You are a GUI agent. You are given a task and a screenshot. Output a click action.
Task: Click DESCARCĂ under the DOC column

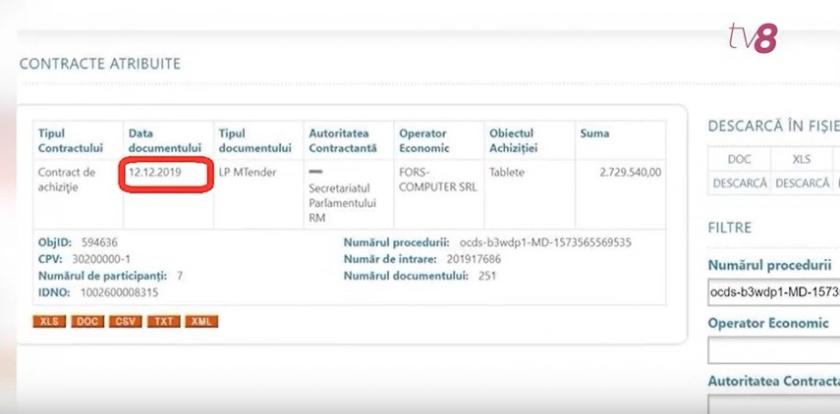(x=739, y=183)
